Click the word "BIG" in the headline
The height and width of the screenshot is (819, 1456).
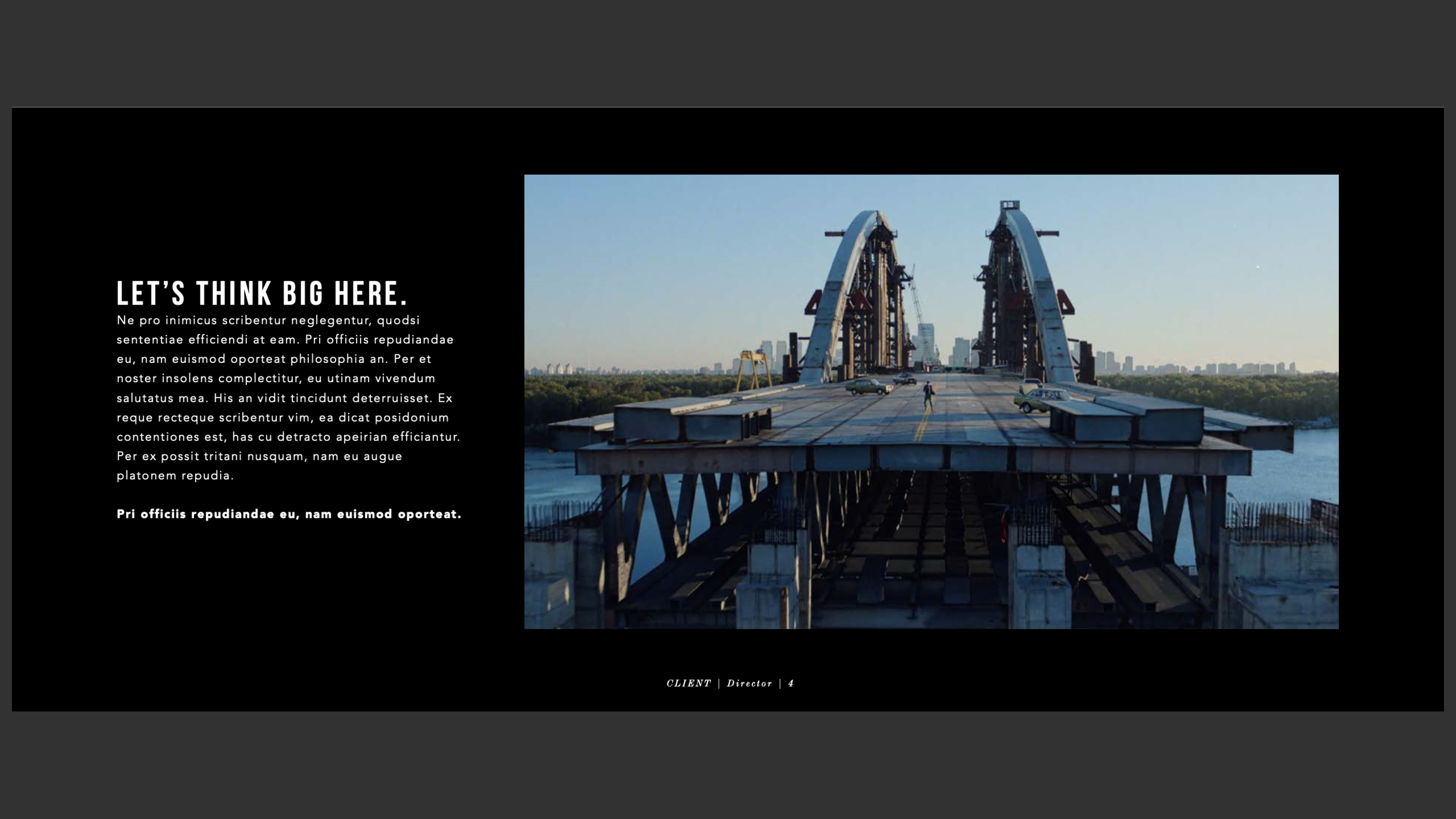coord(302,294)
